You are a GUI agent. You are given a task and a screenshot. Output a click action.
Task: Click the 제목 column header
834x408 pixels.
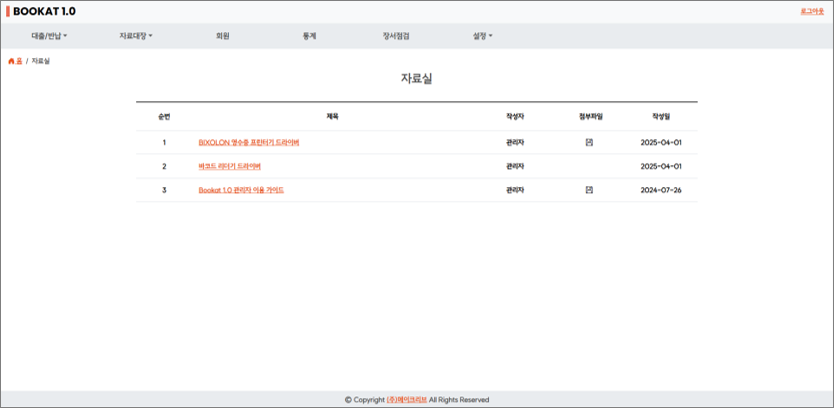[x=332, y=117]
